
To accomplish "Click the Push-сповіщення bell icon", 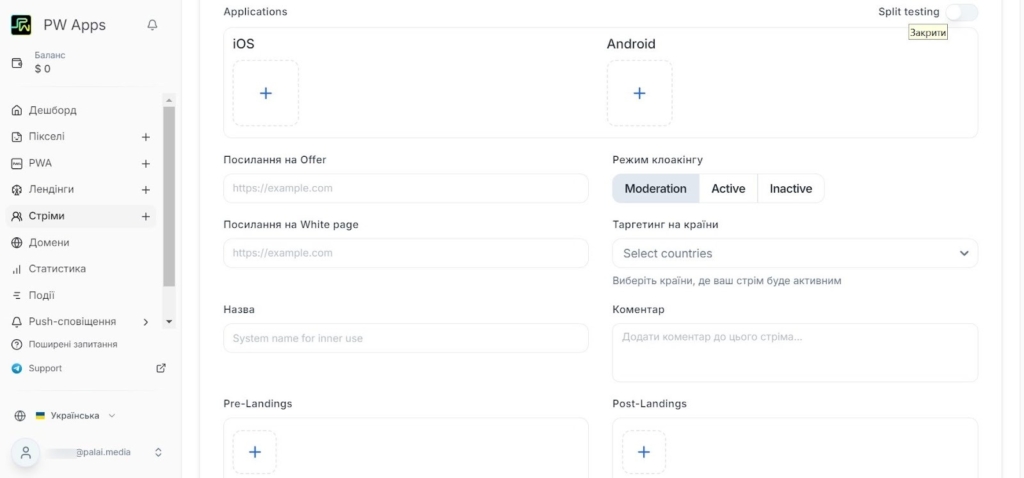I will 17,322.
